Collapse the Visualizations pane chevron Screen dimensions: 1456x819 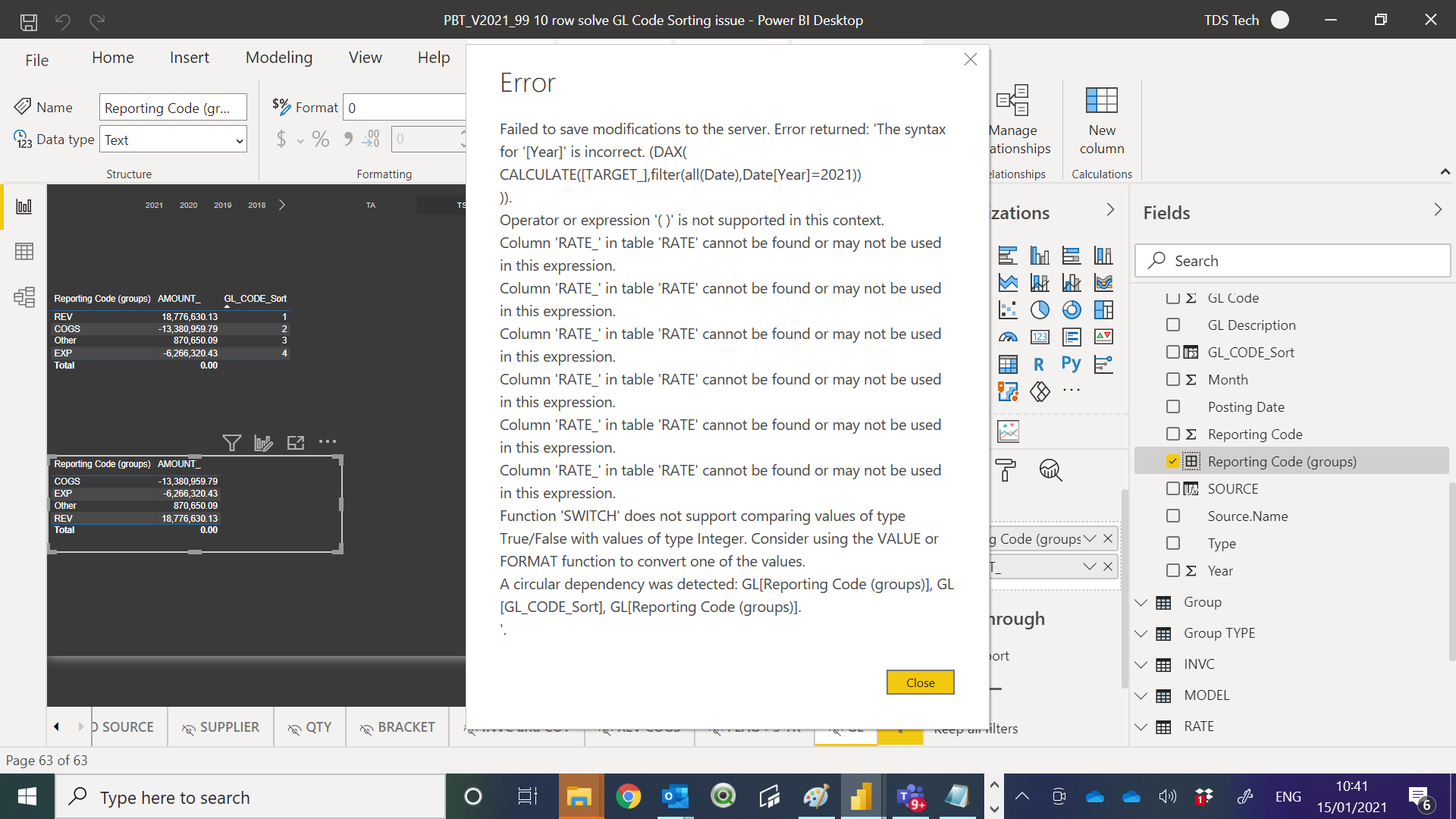click(x=1110, y=210)
